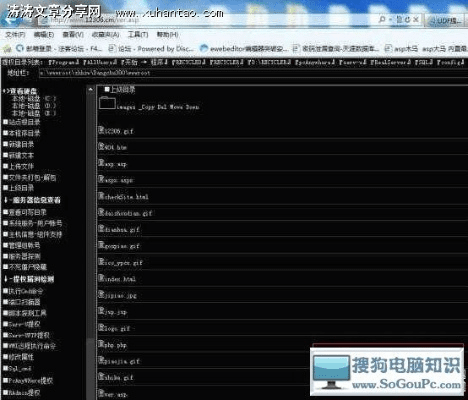Open 脚本探测工具 in sidebar
The image size is (468, 400).
click(25, 313)
